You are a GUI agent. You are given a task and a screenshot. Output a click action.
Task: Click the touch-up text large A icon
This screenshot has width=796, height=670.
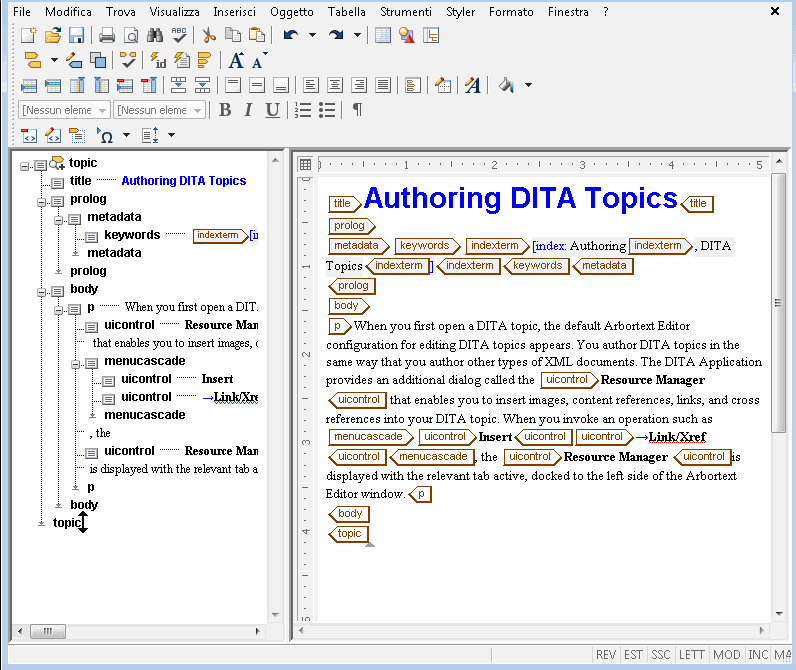pos(473,85)
